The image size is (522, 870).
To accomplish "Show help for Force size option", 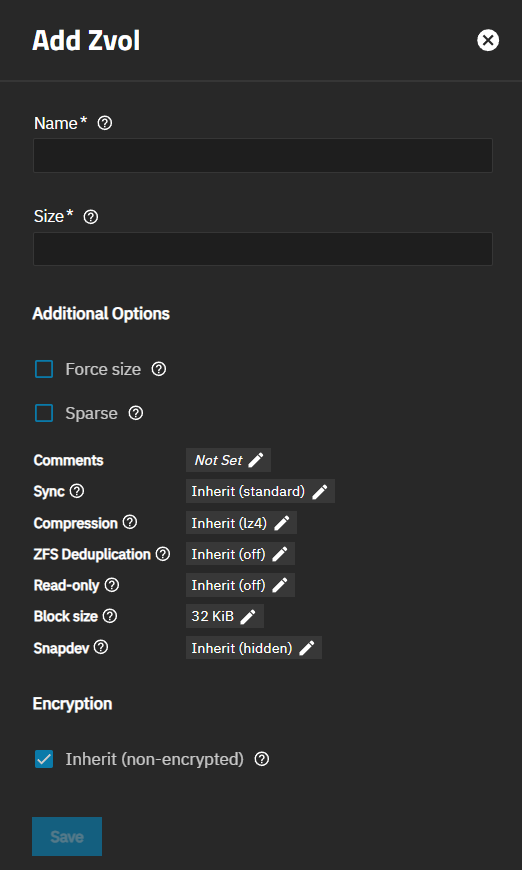I will (x=159, y=369).
